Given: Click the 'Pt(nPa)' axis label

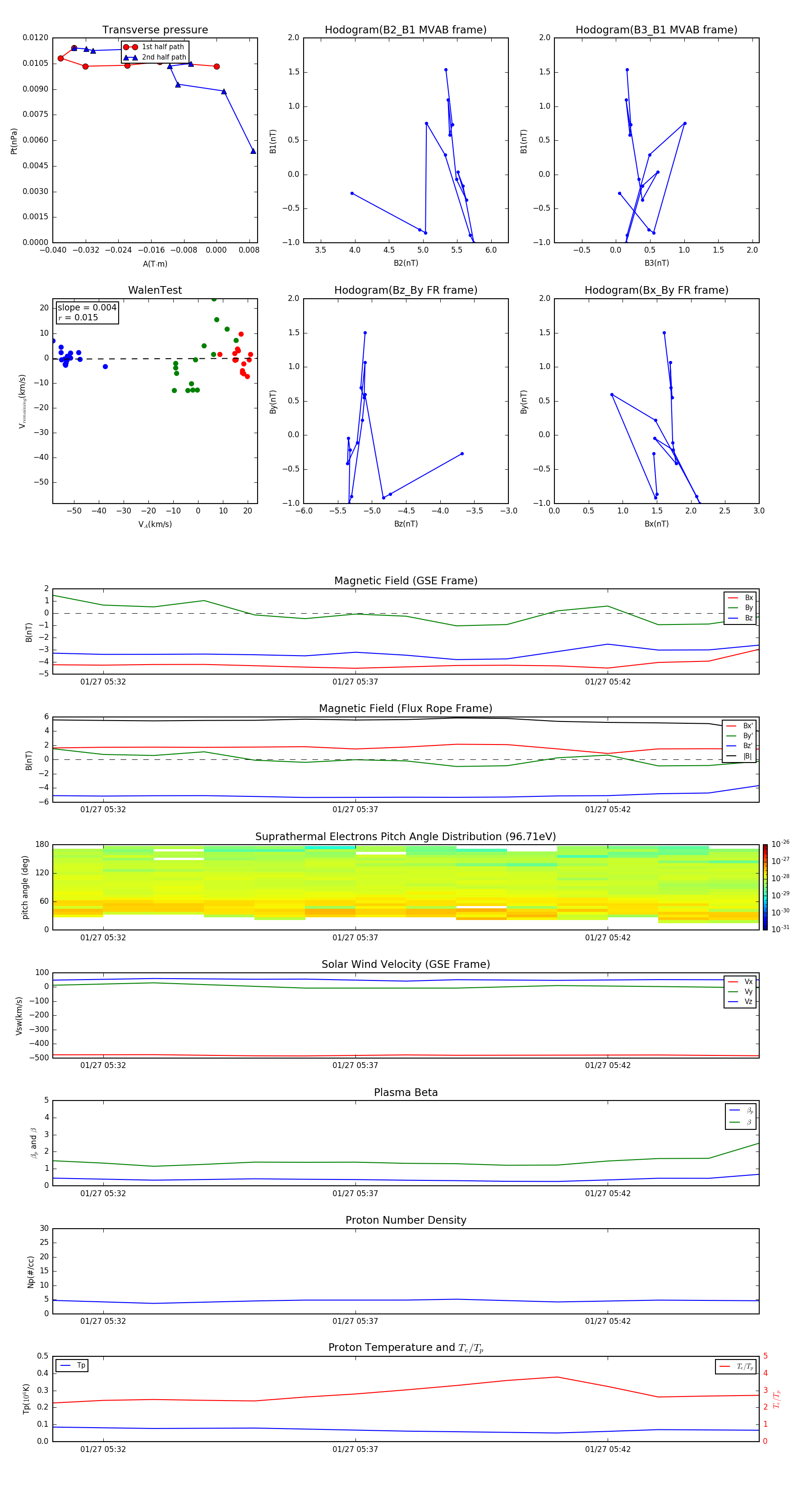Looking at the screenshot, I should point(14,140).
